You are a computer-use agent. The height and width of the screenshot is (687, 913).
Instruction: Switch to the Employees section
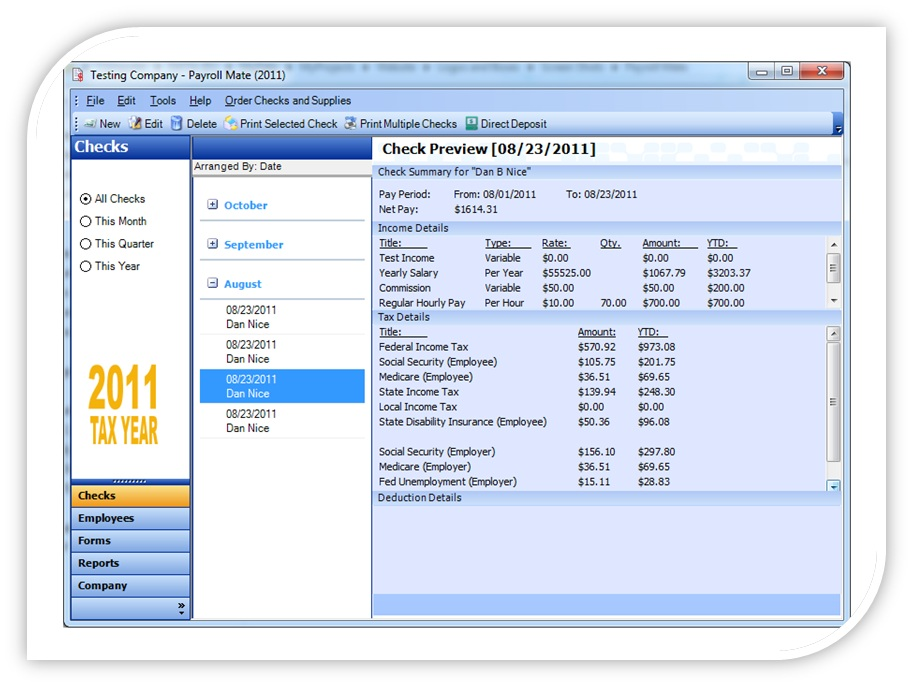[x=129, y=518]
